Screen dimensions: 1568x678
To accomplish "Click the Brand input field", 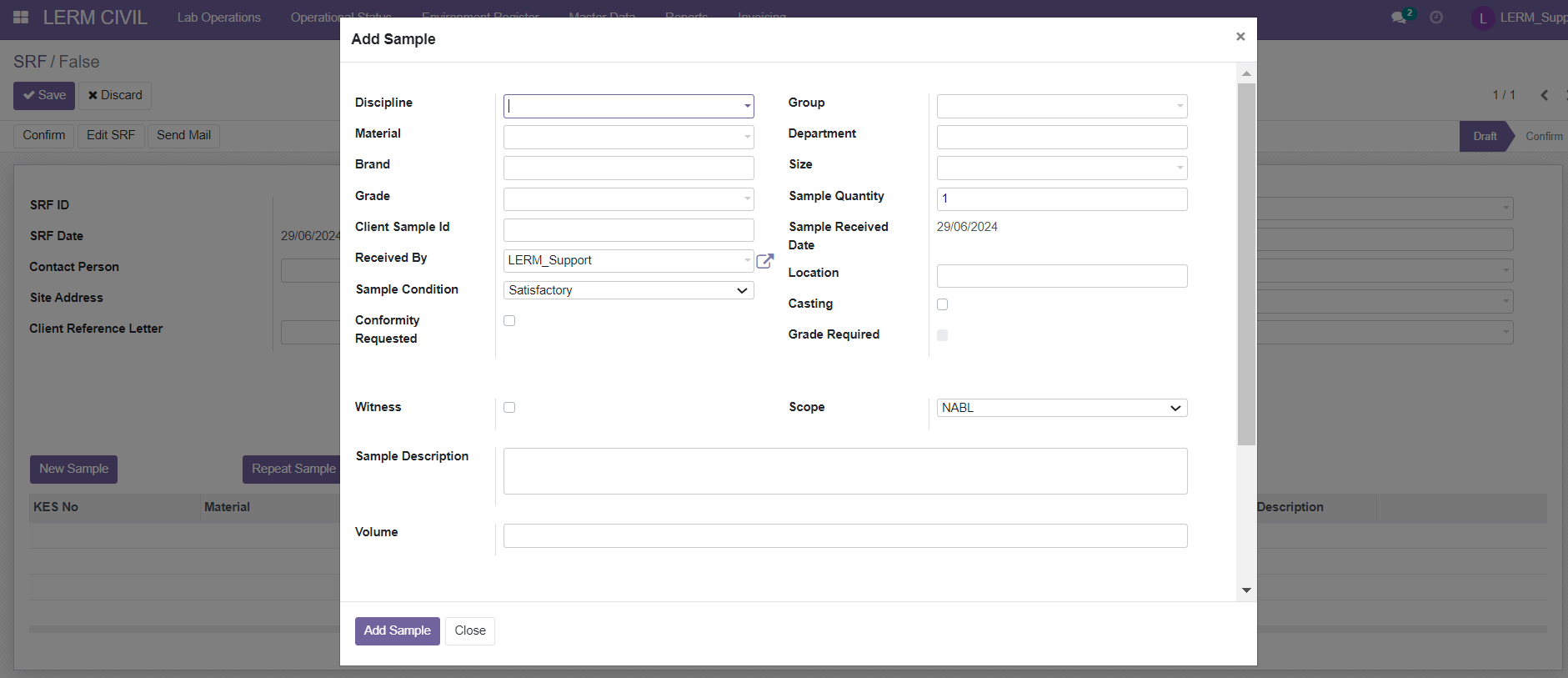I will 629,168.
